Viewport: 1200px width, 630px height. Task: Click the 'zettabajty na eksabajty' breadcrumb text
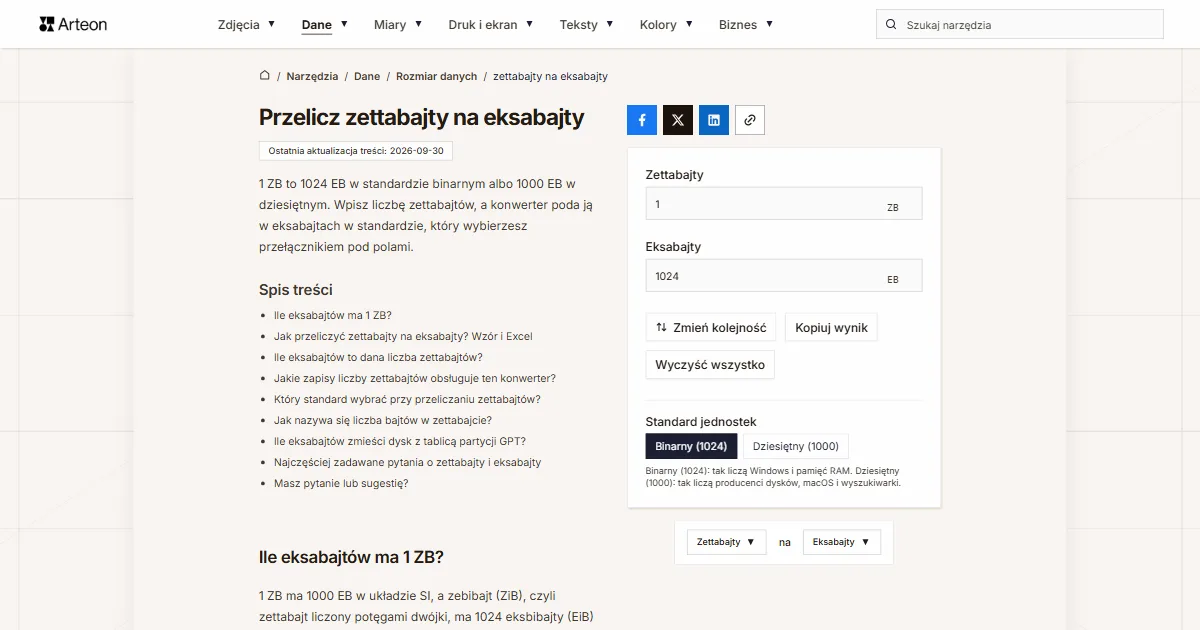click(x=550, y=76)
